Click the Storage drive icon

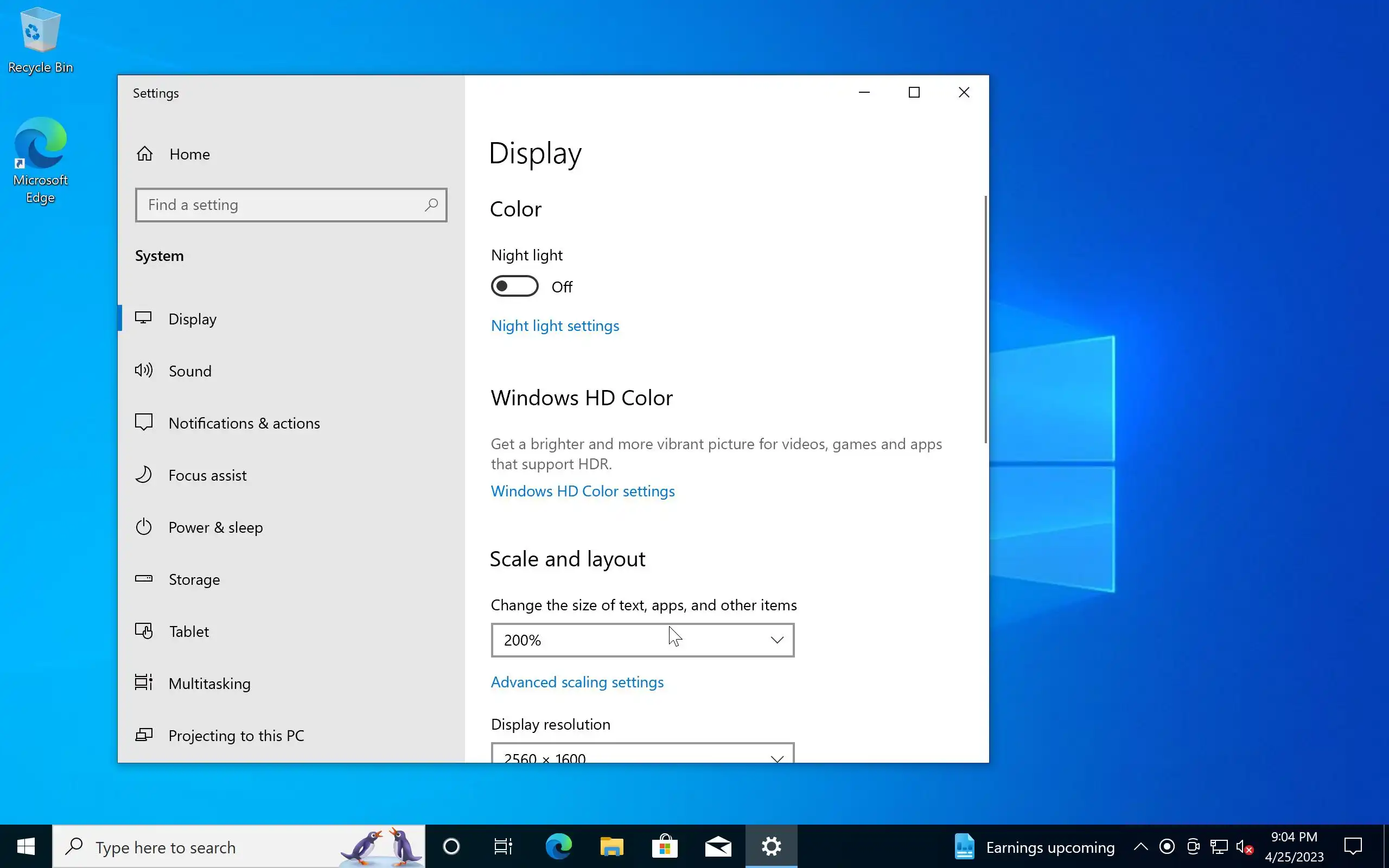(x=143, y=579)
